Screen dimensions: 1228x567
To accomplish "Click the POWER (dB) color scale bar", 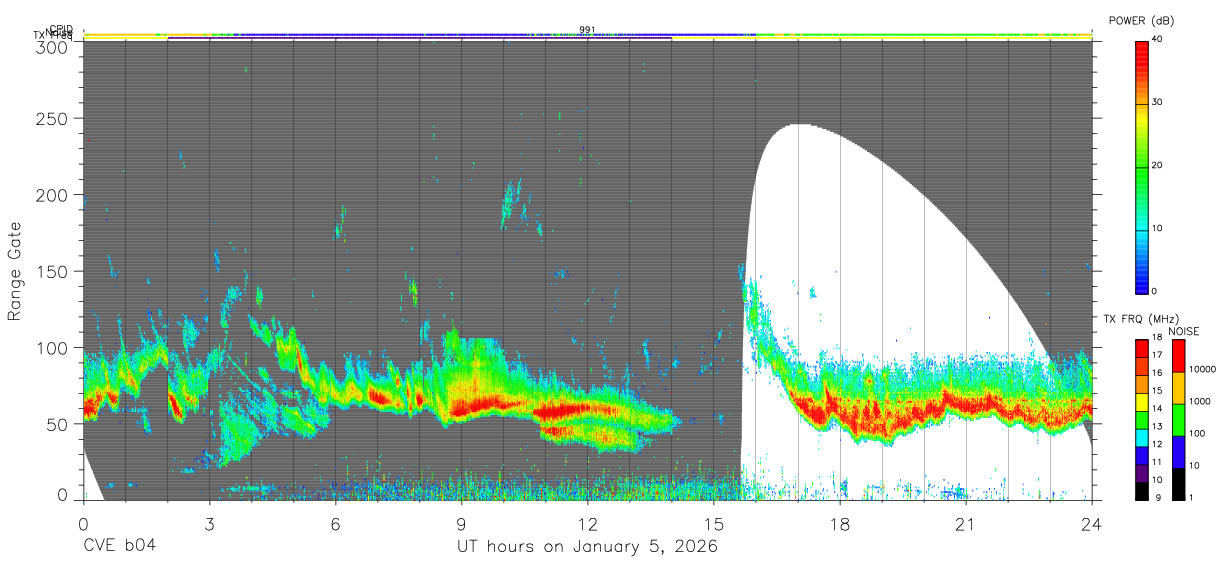I will (x=1142, y=166).
